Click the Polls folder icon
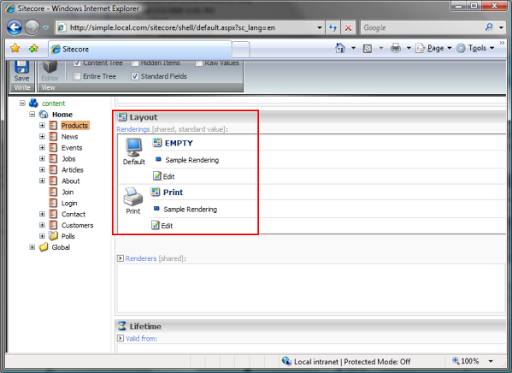This screenshot has width=512, height=373. point(53,236)
